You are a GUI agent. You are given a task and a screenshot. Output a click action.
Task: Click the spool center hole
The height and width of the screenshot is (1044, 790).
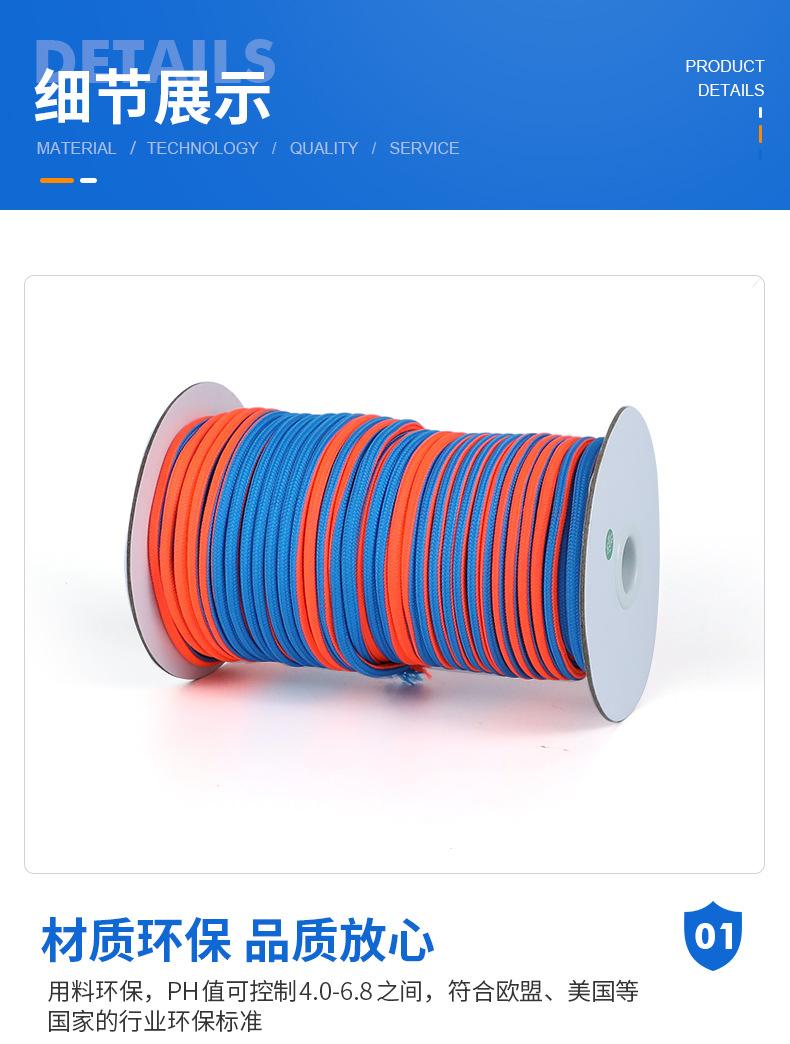pos(628,563)
